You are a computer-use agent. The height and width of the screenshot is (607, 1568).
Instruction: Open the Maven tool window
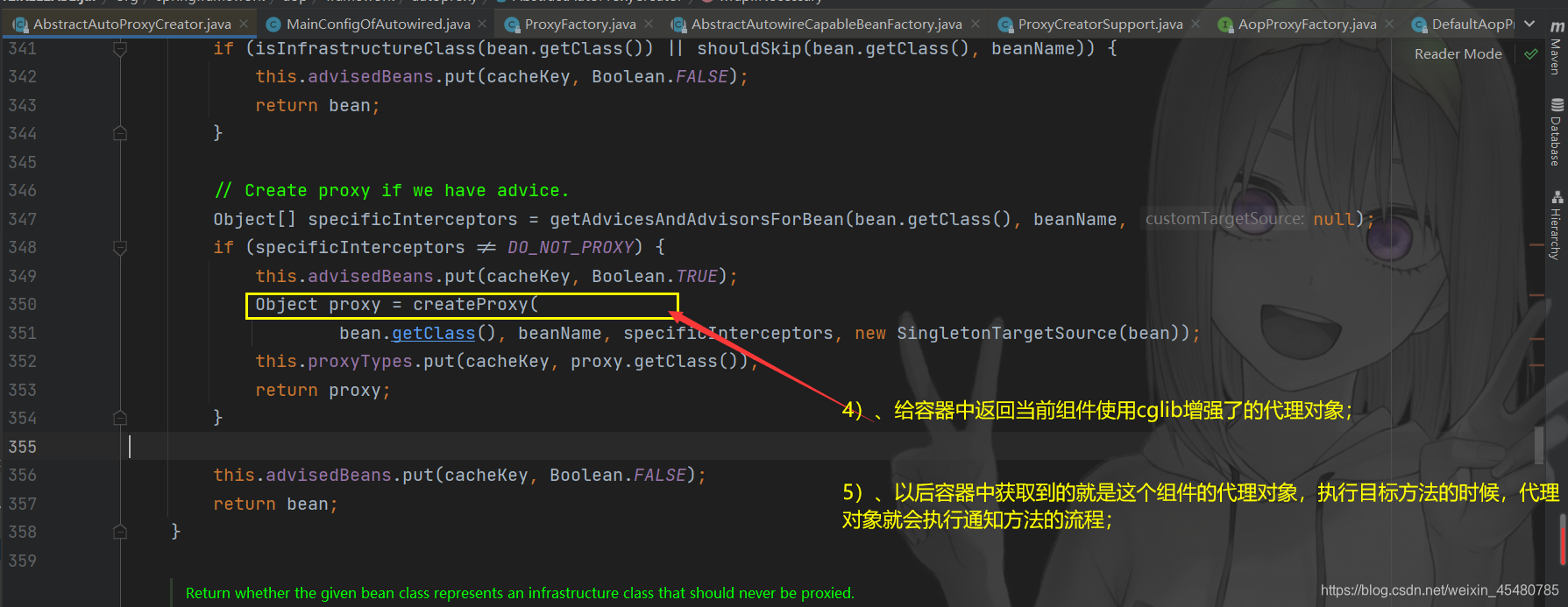pos(1556,49)
